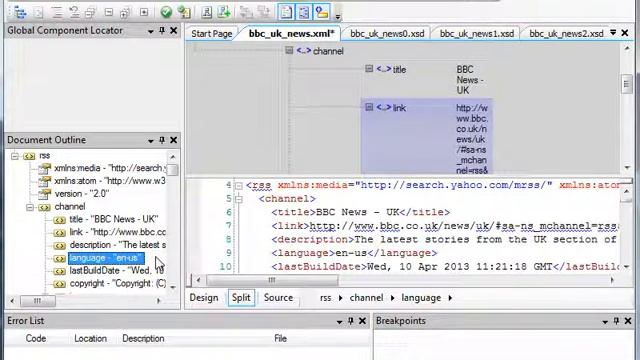Click the Document Outline horizontal scrollbar thumb
Viewport: 640px width, 360px height.
(38, 301)
